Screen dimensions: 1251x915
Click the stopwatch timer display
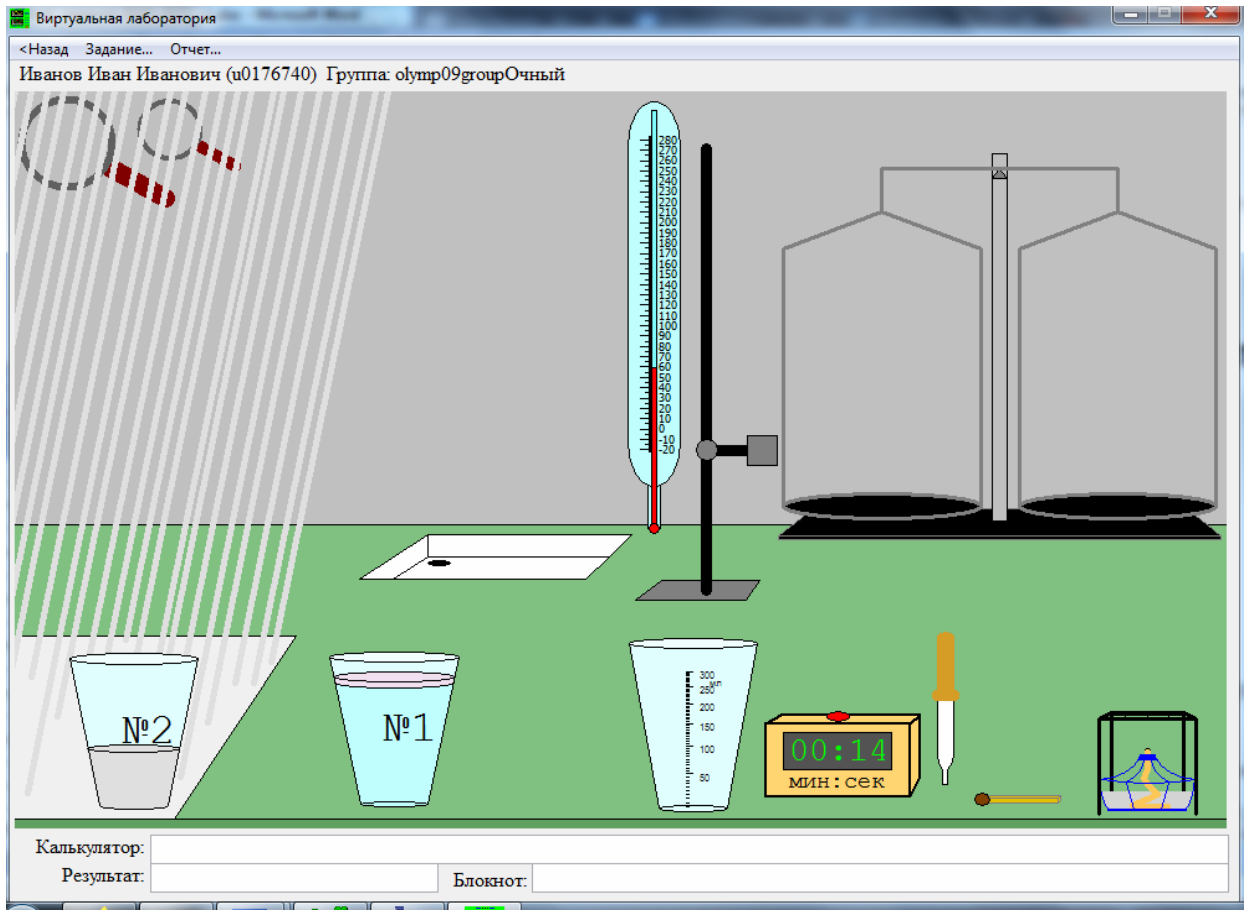(x=838, y=751)
